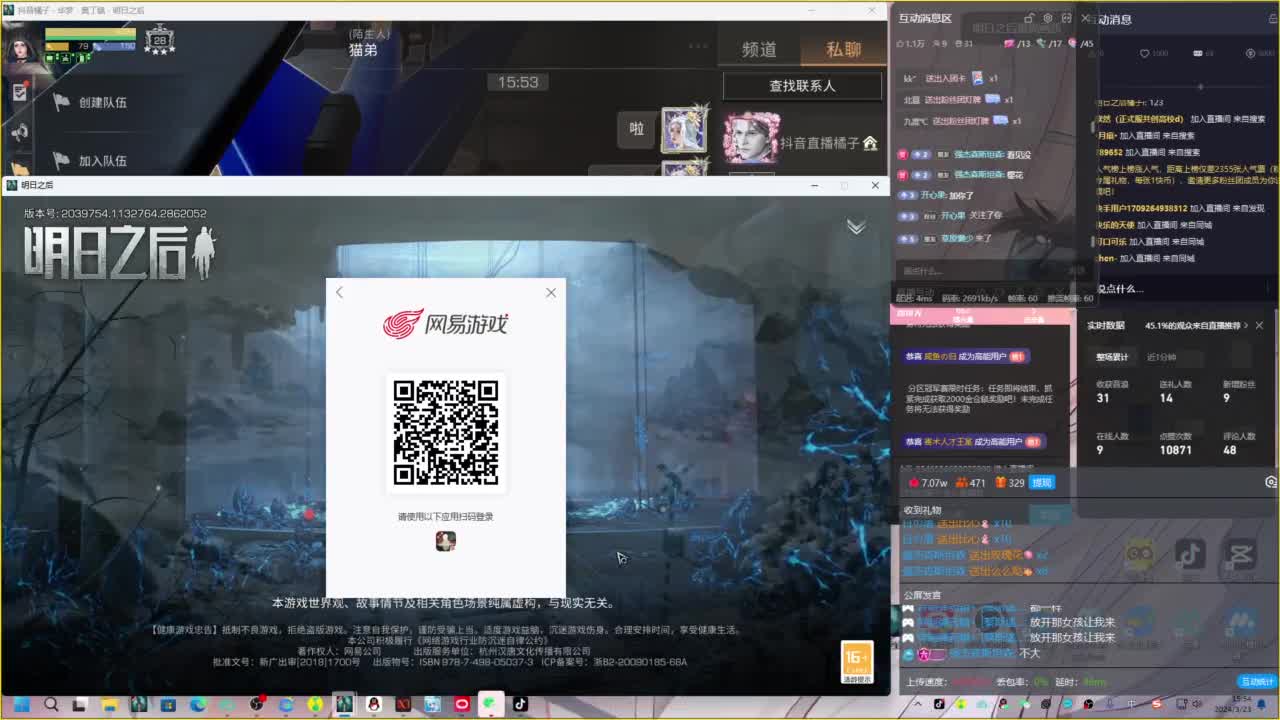Open the Edge browser from the taskbar
Viewport: 1280px width, 720px height.
click(198, 704)
